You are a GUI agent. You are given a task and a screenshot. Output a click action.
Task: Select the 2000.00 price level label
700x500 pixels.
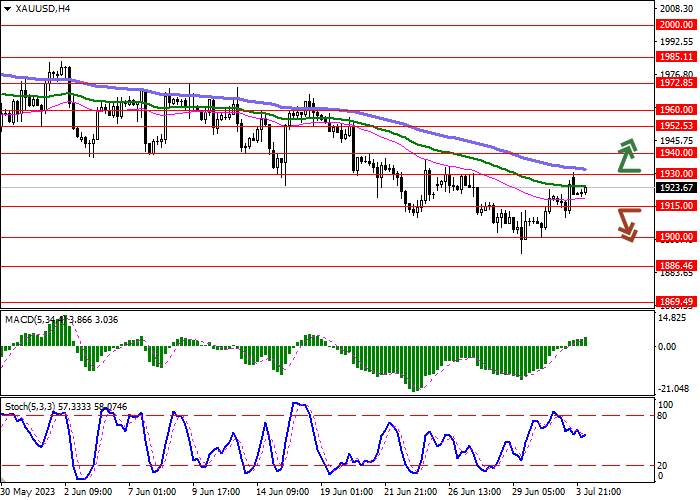click(x=676, y=25)
